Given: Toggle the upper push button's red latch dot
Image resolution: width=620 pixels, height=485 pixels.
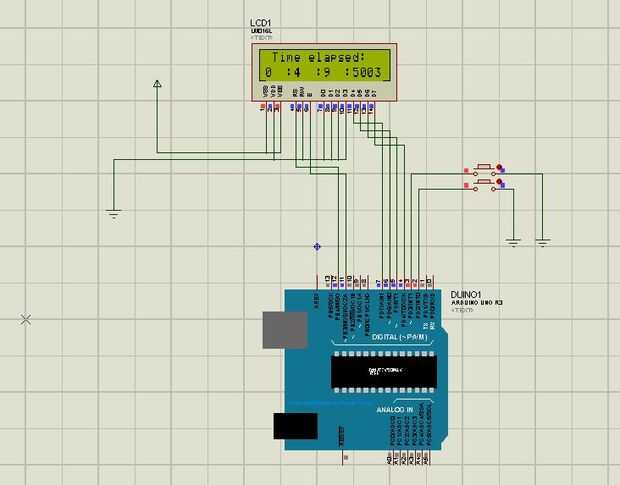Looking at the screenshot, I should coord(499,167).
